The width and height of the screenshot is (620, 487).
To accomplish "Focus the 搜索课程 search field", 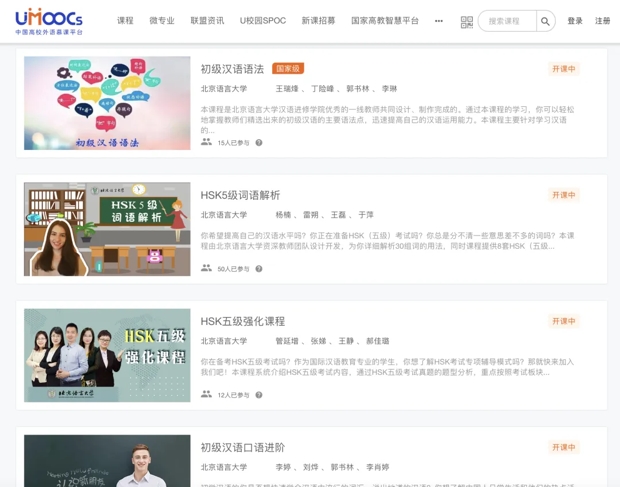I will [507, 21].
